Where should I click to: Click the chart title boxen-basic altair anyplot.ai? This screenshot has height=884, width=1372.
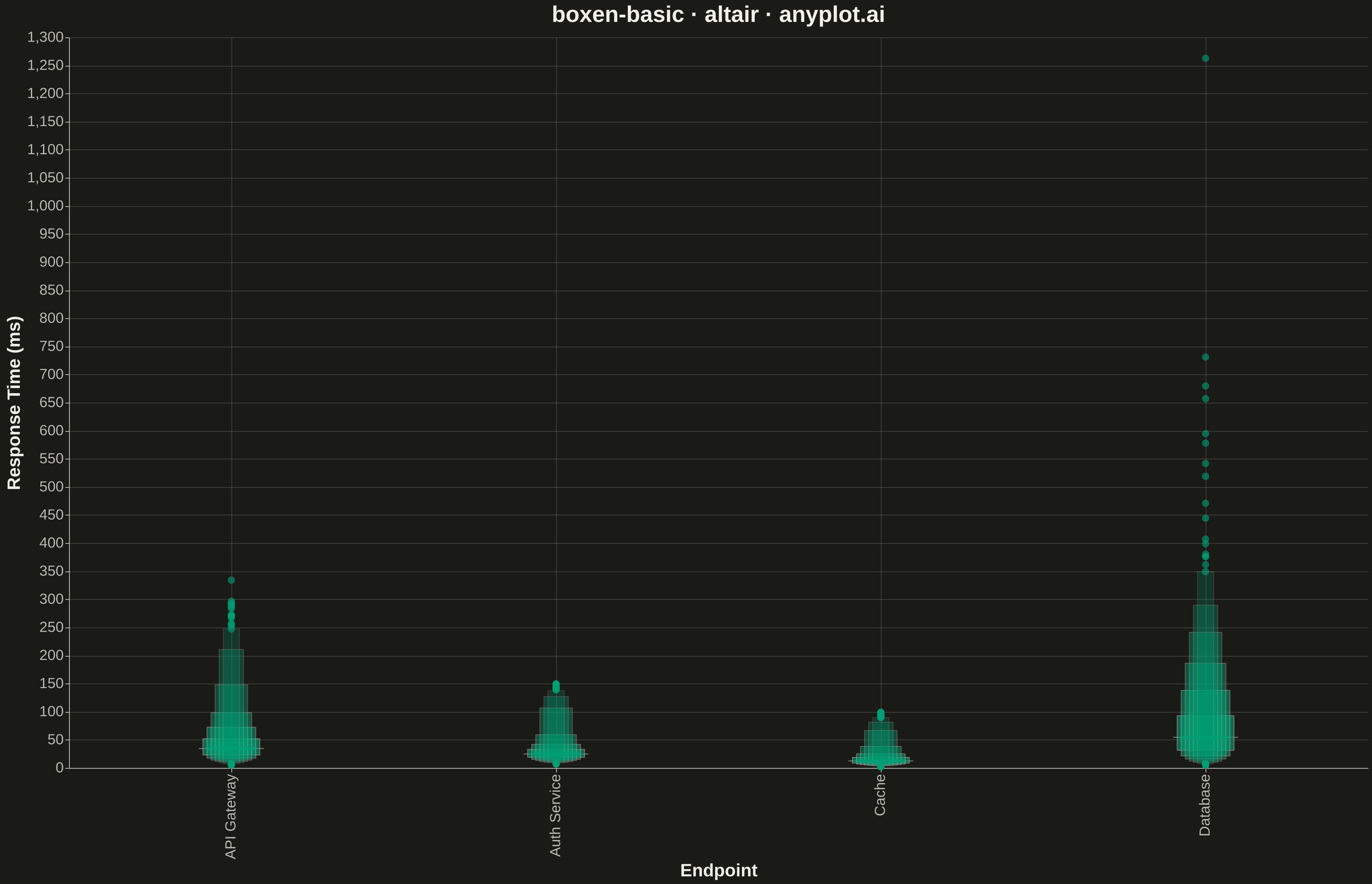[x=718, y=15]
